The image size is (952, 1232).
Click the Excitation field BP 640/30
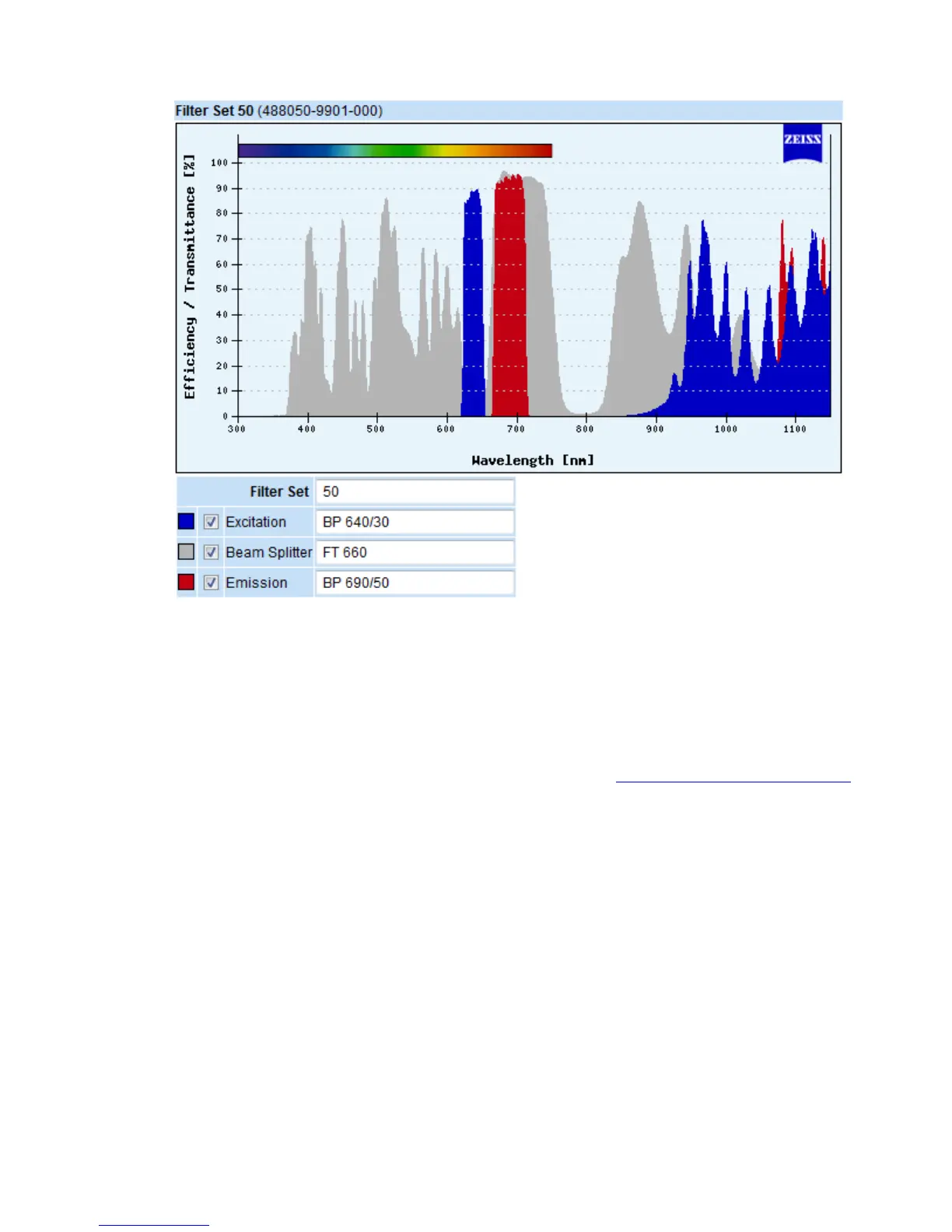coord(415,522)
